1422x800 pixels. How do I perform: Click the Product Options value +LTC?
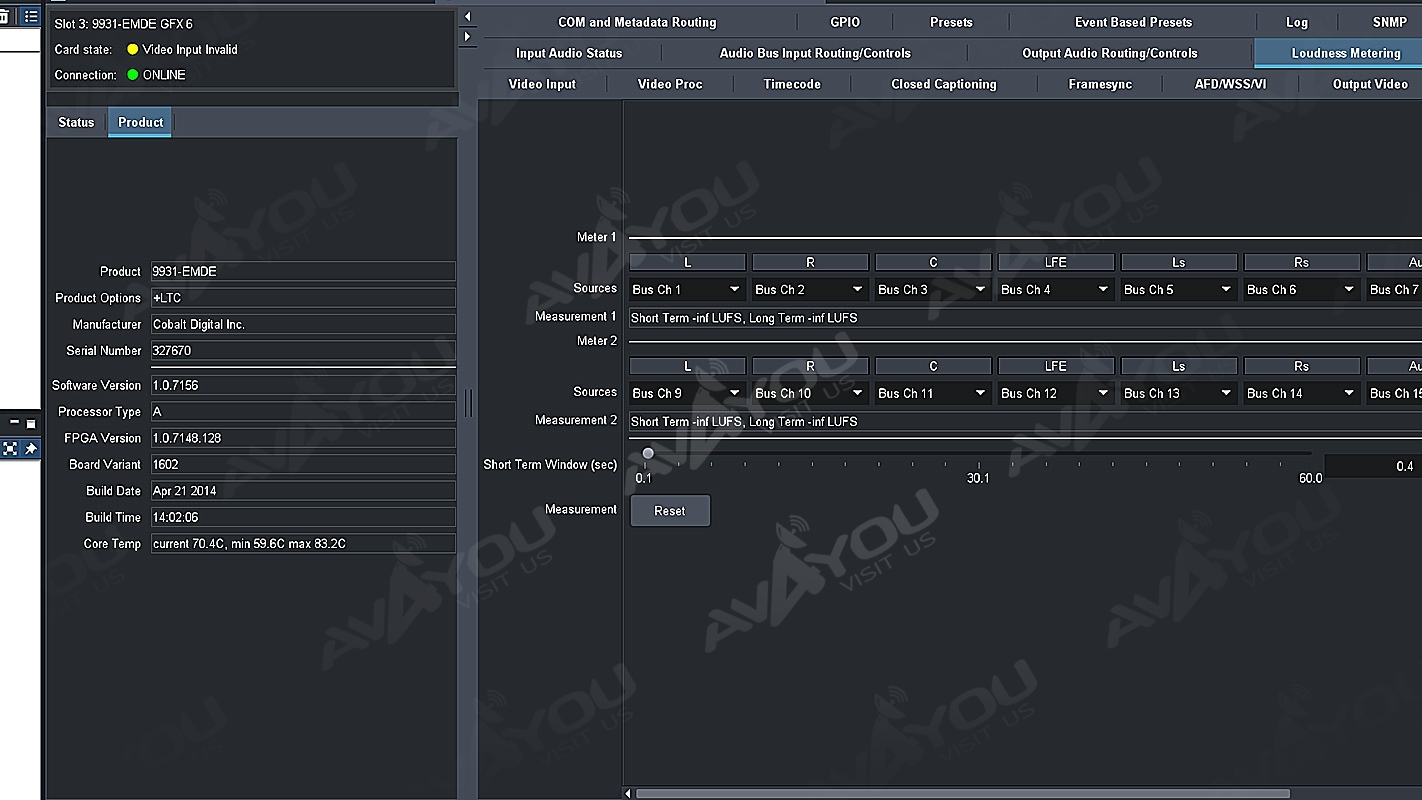pyautogui.click(x=303, y=298)
